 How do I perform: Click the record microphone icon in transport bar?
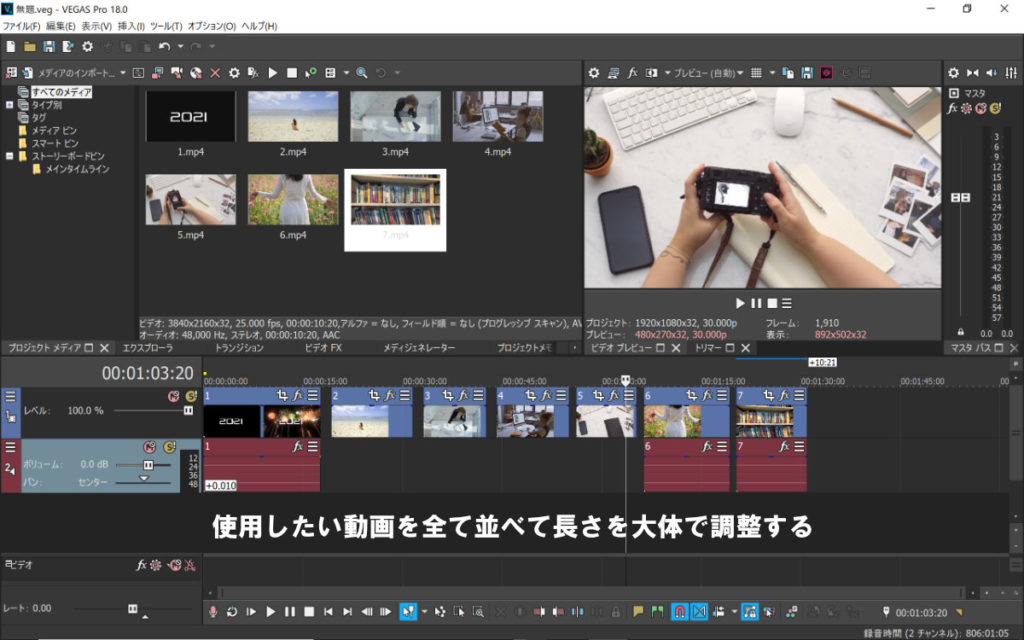[x=212, y=611]
